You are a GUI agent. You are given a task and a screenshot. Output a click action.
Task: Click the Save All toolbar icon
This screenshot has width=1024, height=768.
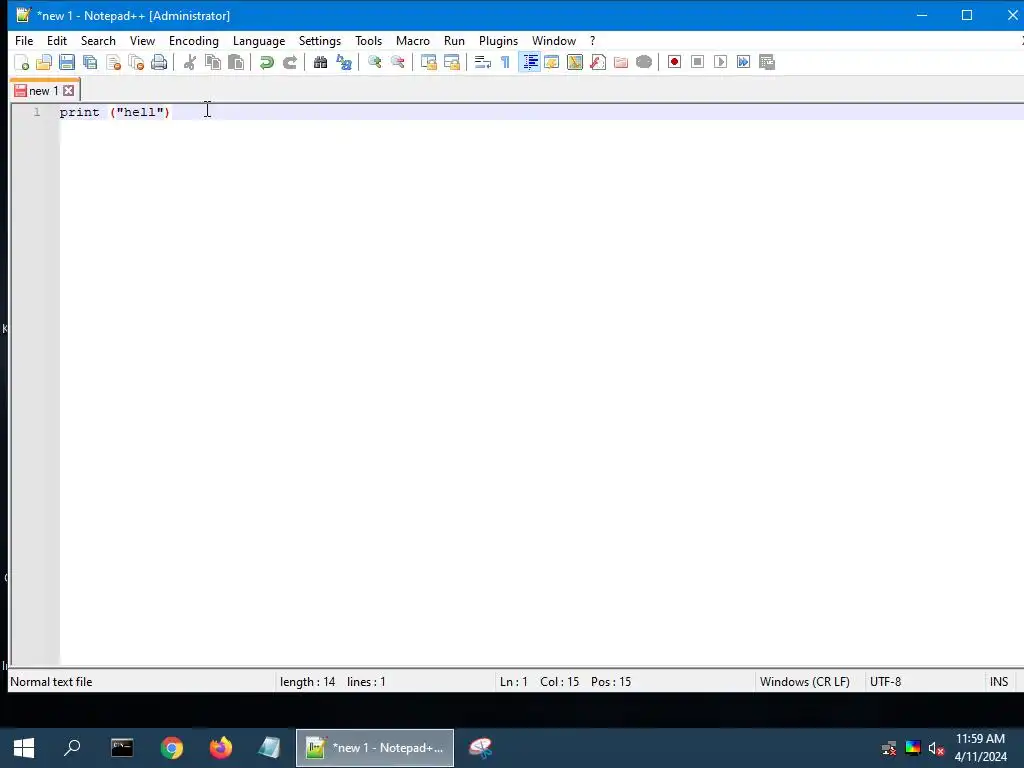point(90,62)
